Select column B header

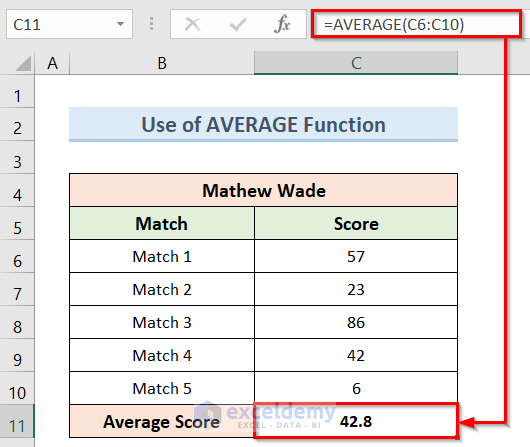[x=162, y=63]
